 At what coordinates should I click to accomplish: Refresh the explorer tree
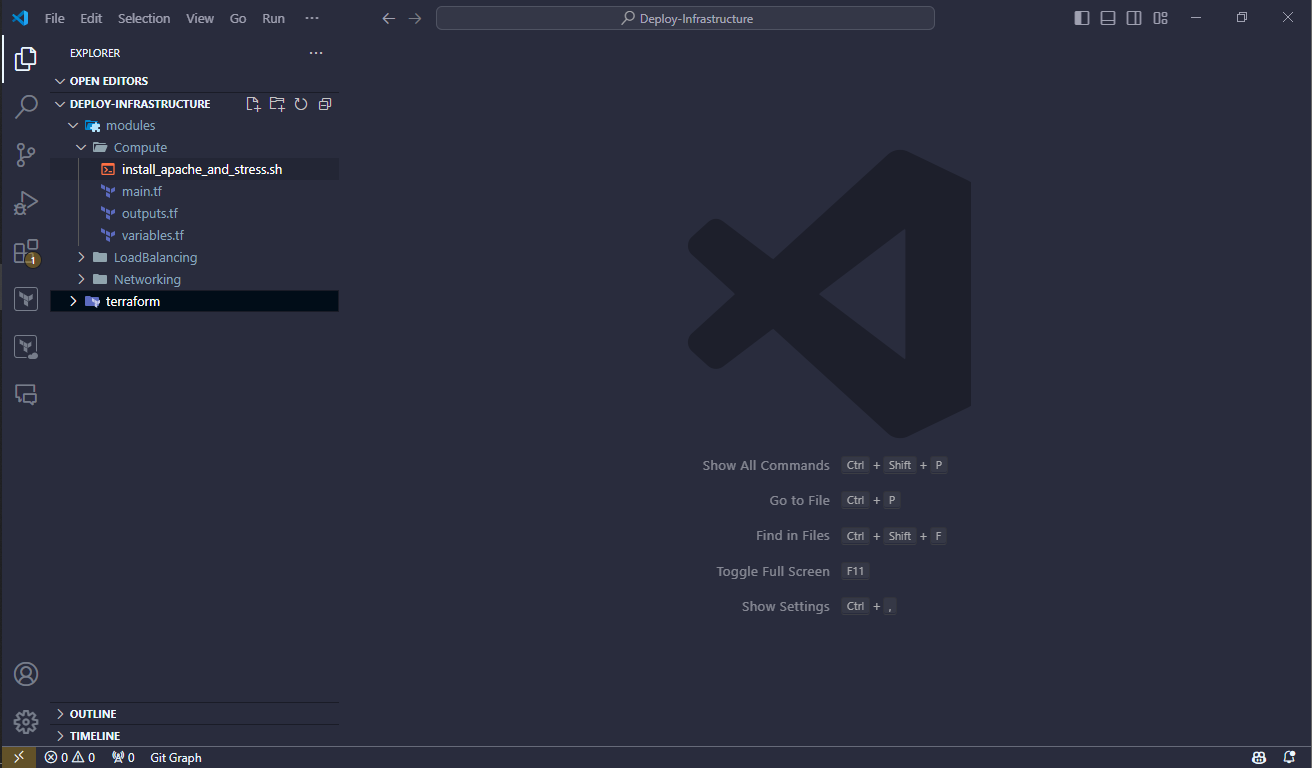point(301,104)
